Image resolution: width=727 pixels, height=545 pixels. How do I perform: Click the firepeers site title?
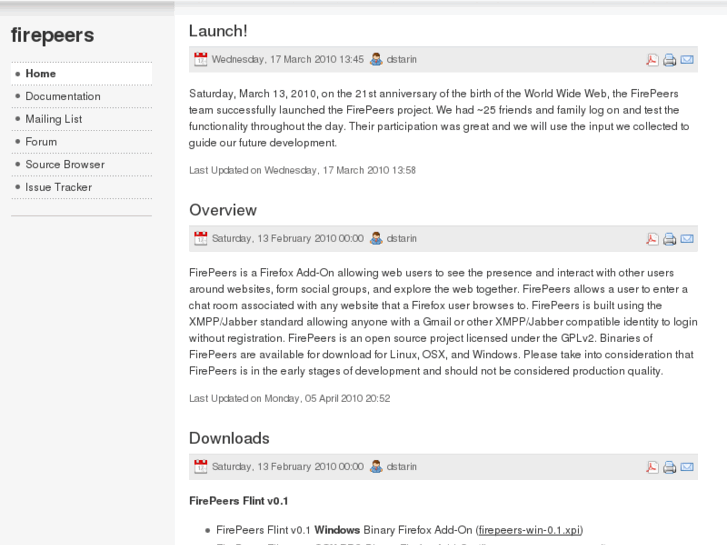point(52,36)
